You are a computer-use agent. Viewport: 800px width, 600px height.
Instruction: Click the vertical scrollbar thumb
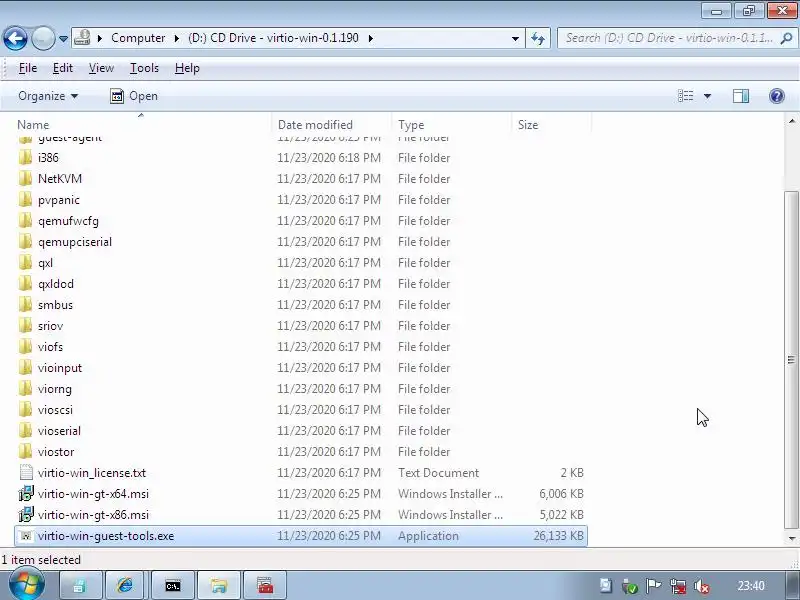[x=791, y=360]
